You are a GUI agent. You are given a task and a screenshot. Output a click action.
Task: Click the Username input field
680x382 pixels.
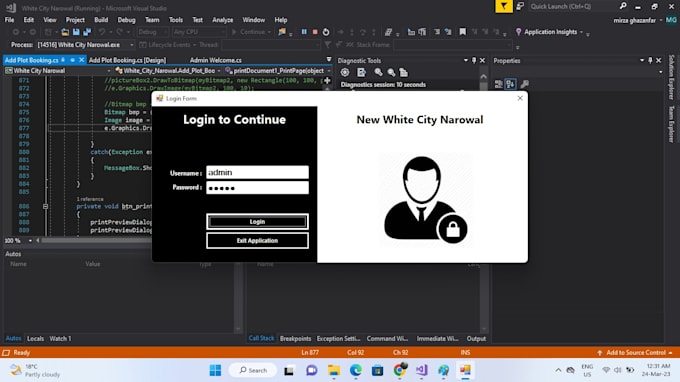[257, 172]
